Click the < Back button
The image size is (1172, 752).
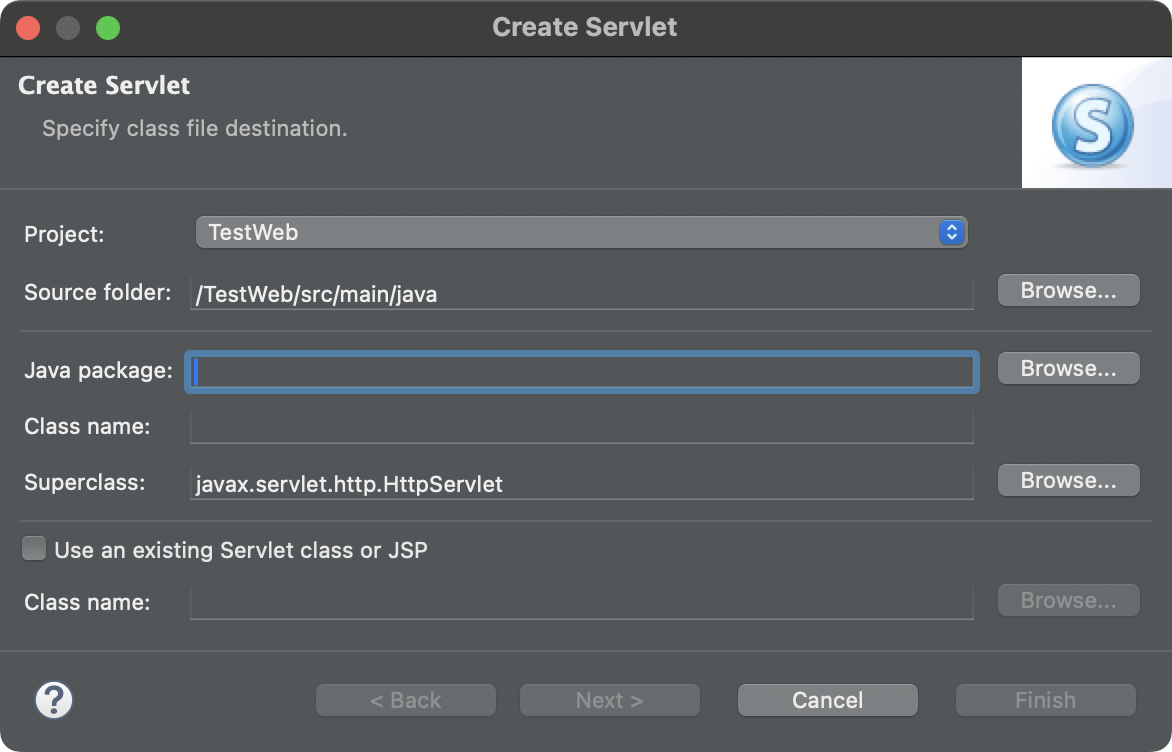coord(406,700)
